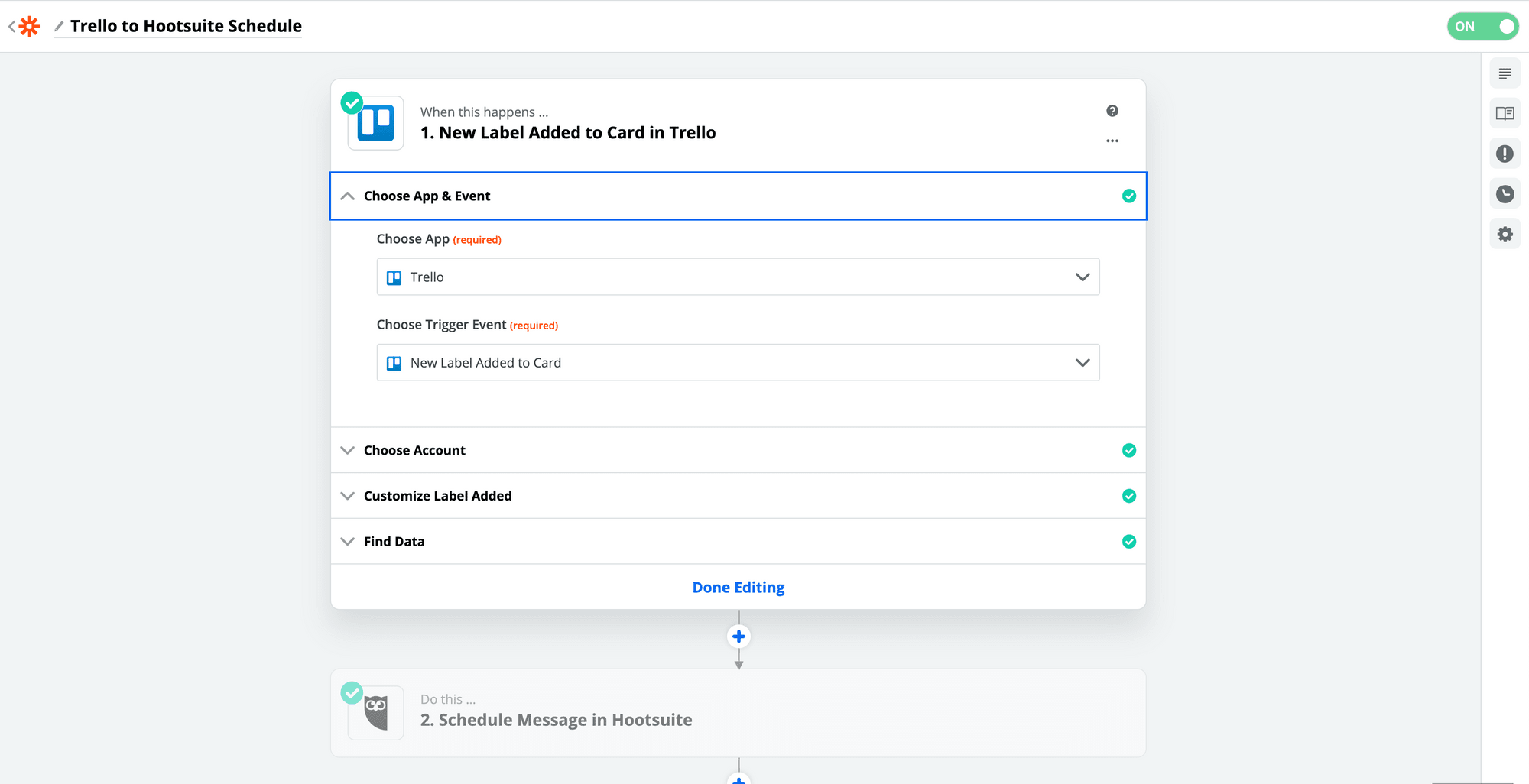Click the 'Choose Trigger Event (required)' label

[467, 325]
